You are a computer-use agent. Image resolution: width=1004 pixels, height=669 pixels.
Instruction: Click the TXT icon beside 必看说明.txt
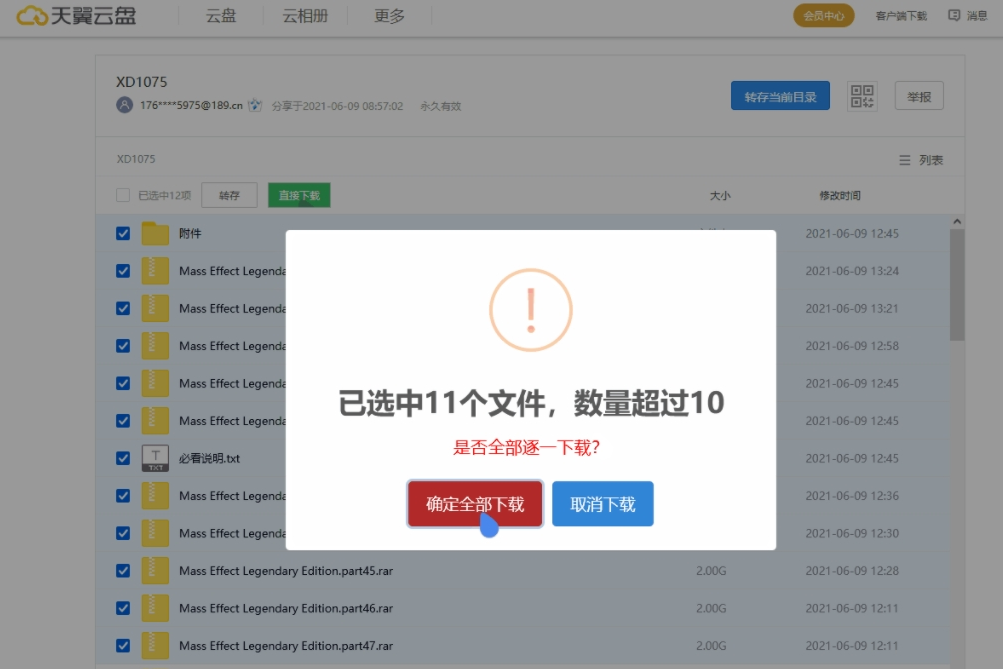click(x=156, y=457)
